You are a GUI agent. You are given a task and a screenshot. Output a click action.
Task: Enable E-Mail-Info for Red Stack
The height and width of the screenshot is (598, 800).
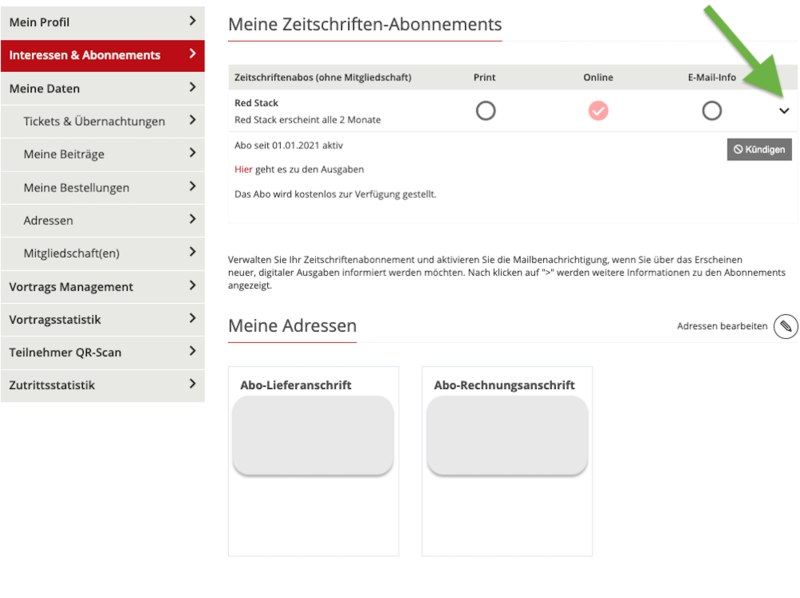point(711,110)
